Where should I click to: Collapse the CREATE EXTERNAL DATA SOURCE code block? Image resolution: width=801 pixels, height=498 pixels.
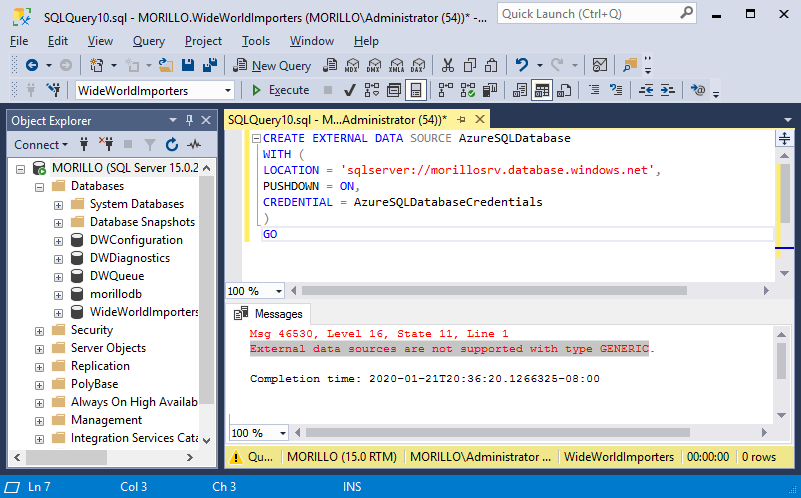coord(256,138)
